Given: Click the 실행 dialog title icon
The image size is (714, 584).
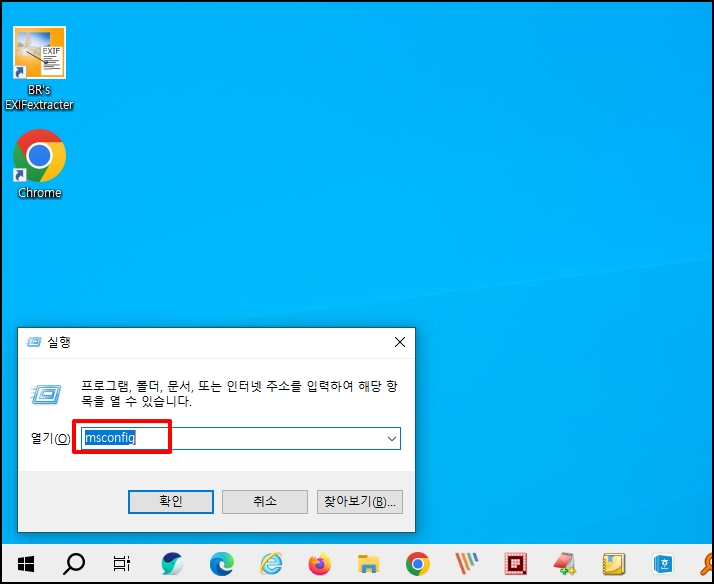Looking at the screenshot, I should [34, 342].
